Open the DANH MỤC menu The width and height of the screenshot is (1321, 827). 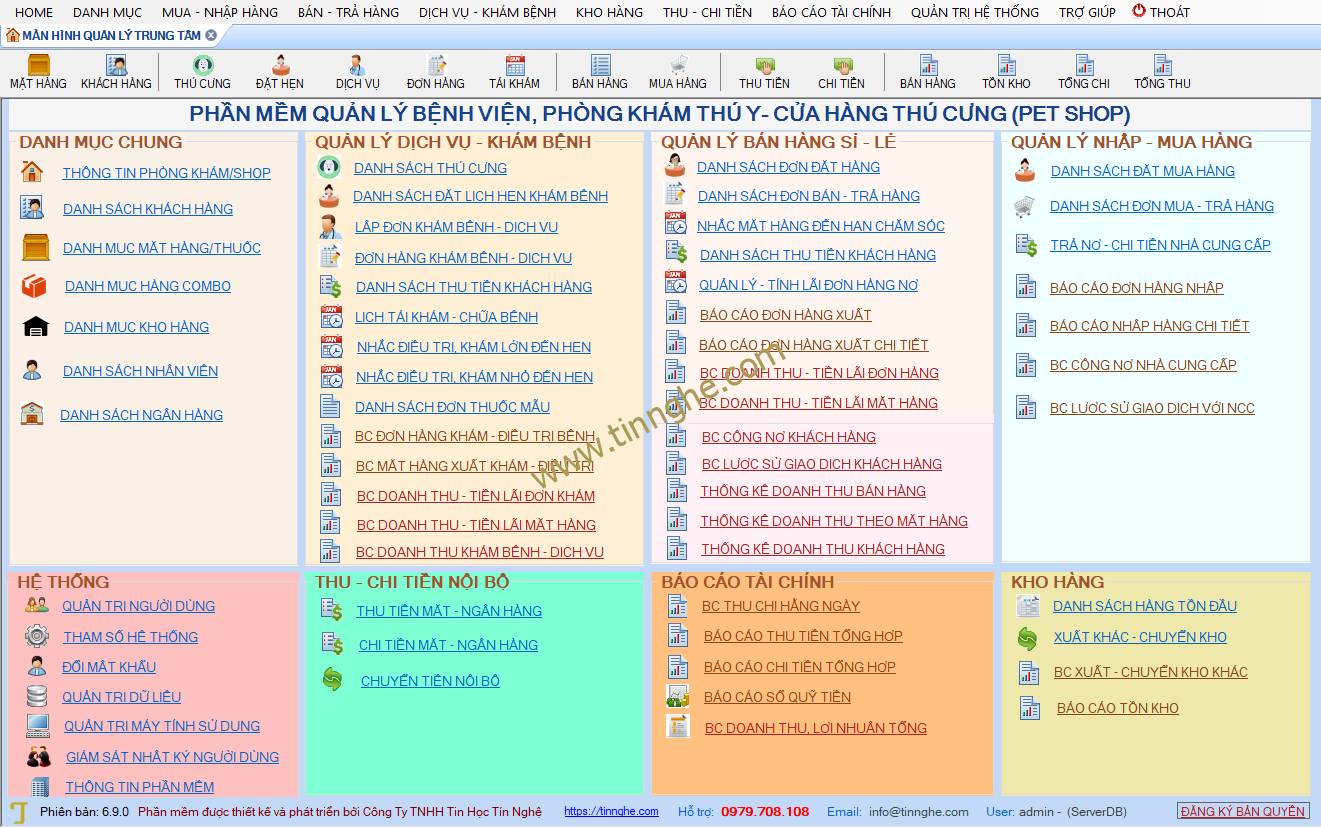(107, 12)
